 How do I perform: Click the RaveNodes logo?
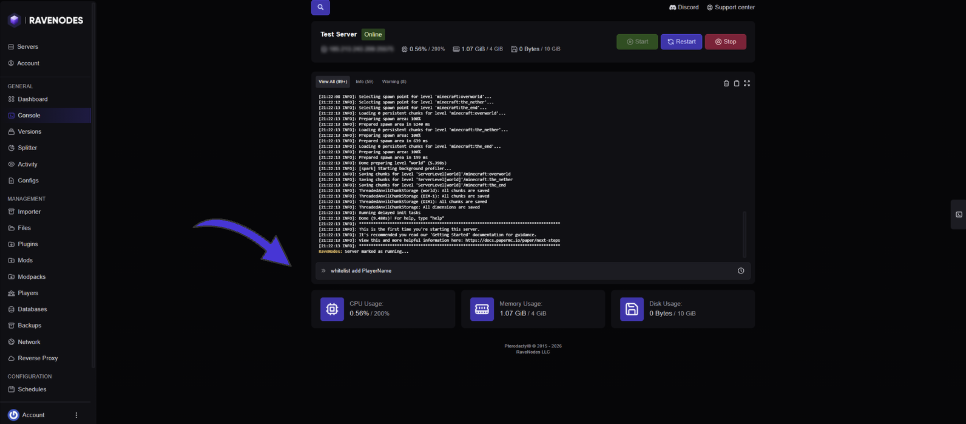pos(46,20)
